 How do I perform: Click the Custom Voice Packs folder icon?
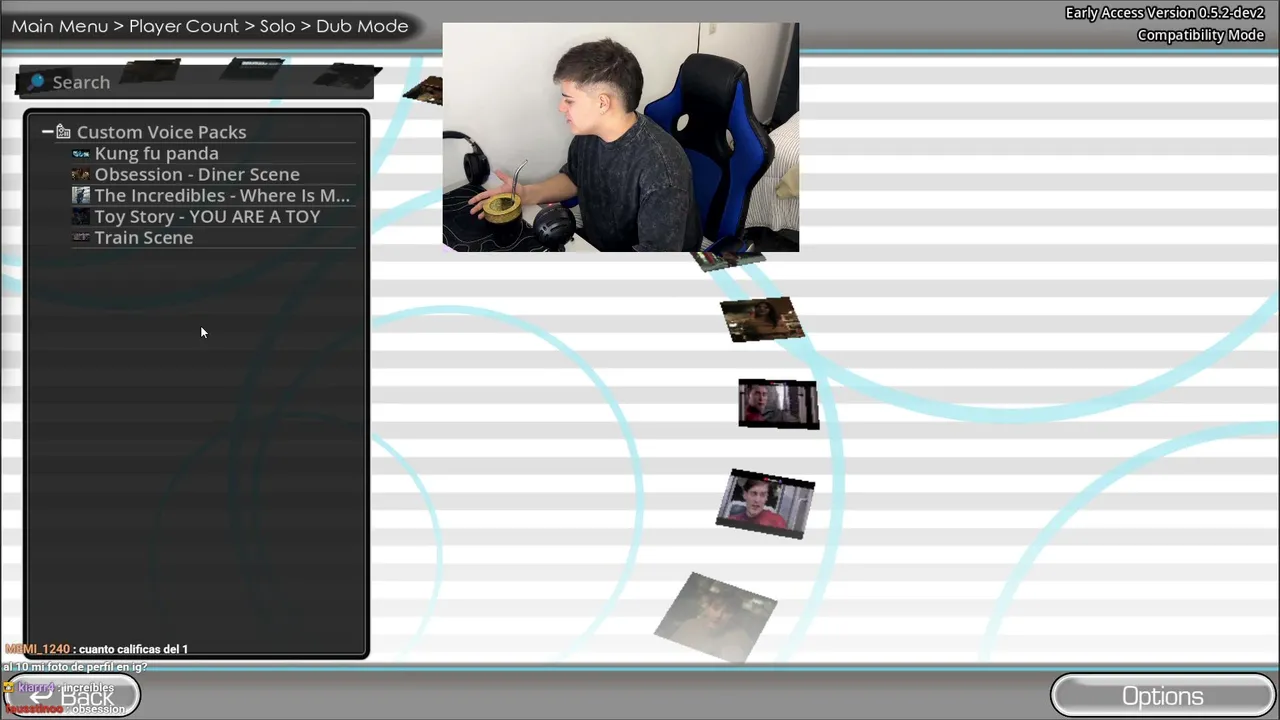(x=63, y=132)
